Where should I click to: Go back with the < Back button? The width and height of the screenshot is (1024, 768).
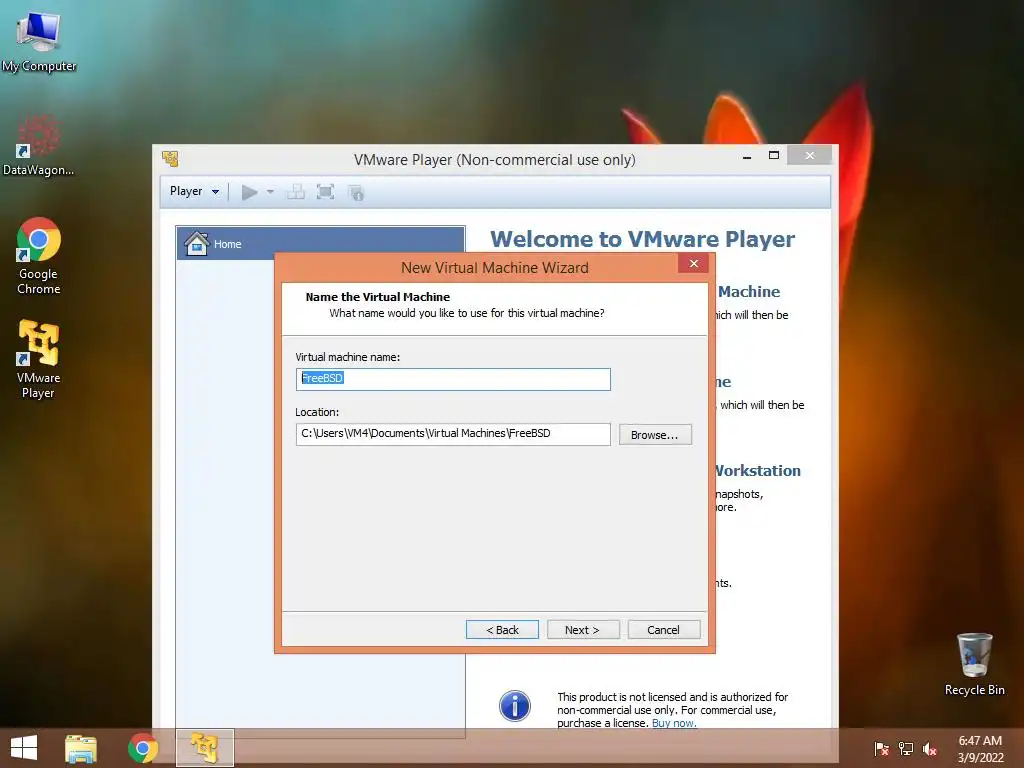[502, 630]
